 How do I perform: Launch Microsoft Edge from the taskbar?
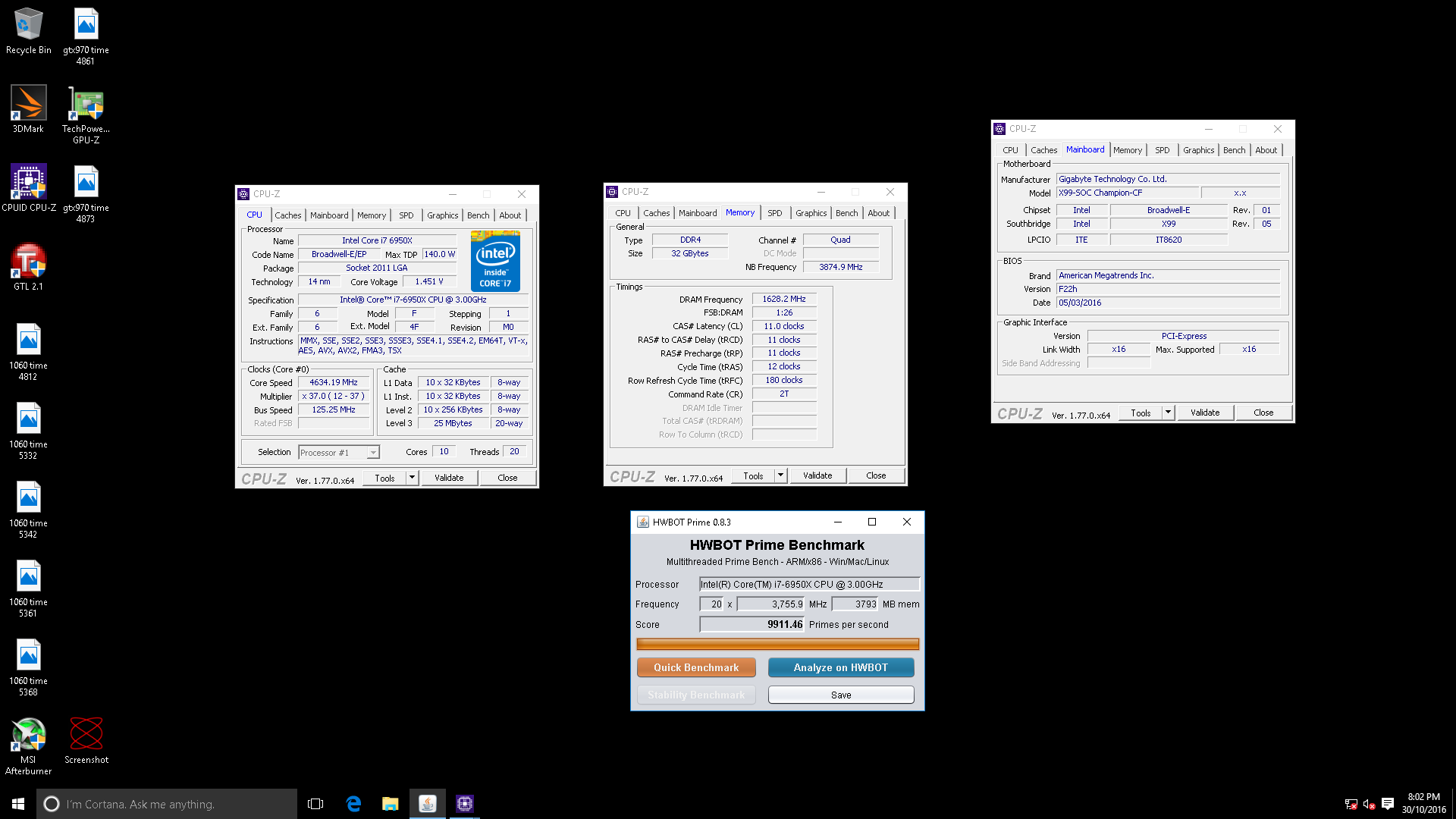tap(353, 804)
